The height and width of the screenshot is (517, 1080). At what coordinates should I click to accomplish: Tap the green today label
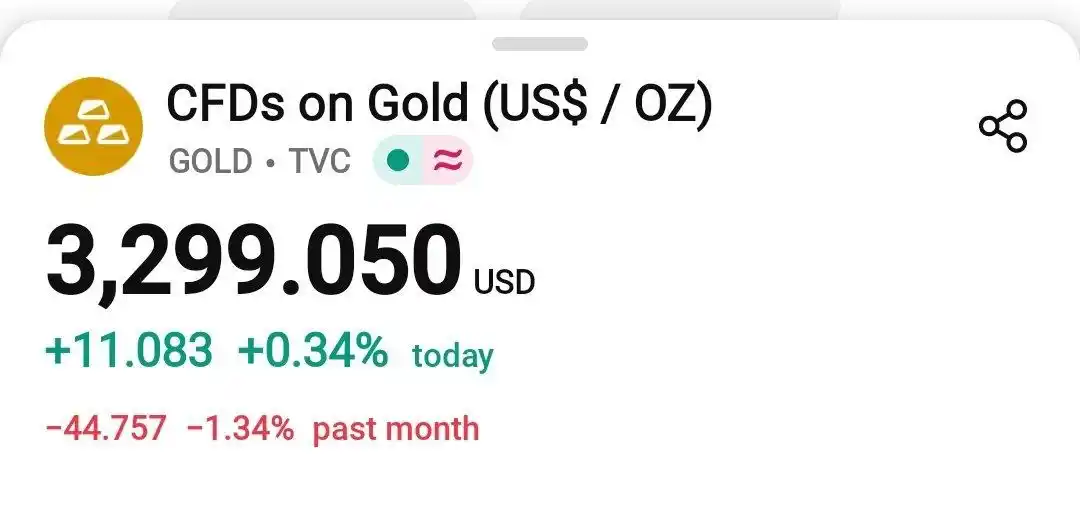tap(453, 356)
